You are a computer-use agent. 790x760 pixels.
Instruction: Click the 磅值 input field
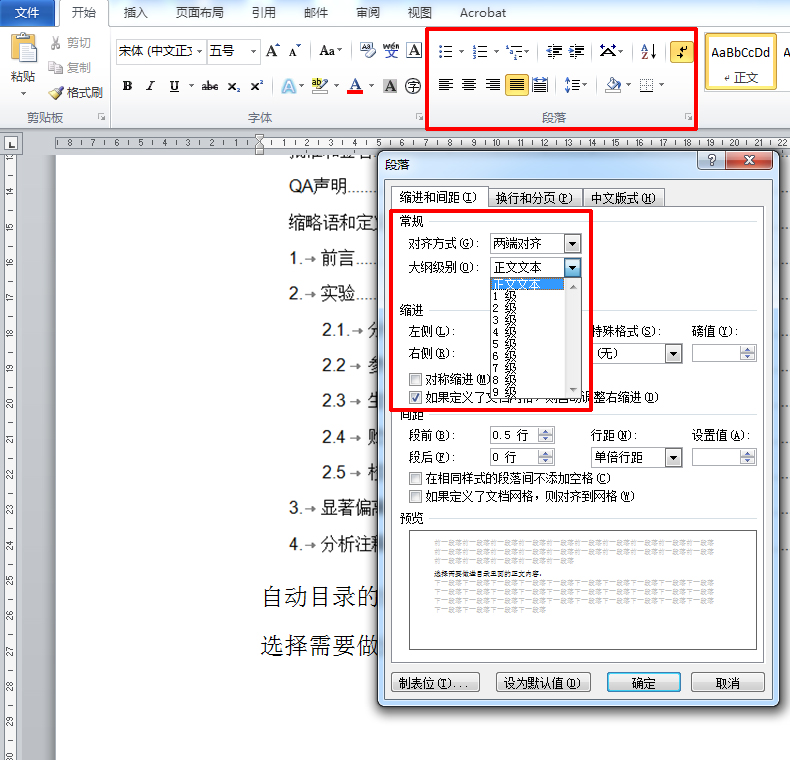pyautogui.click(x=716, y=353)
